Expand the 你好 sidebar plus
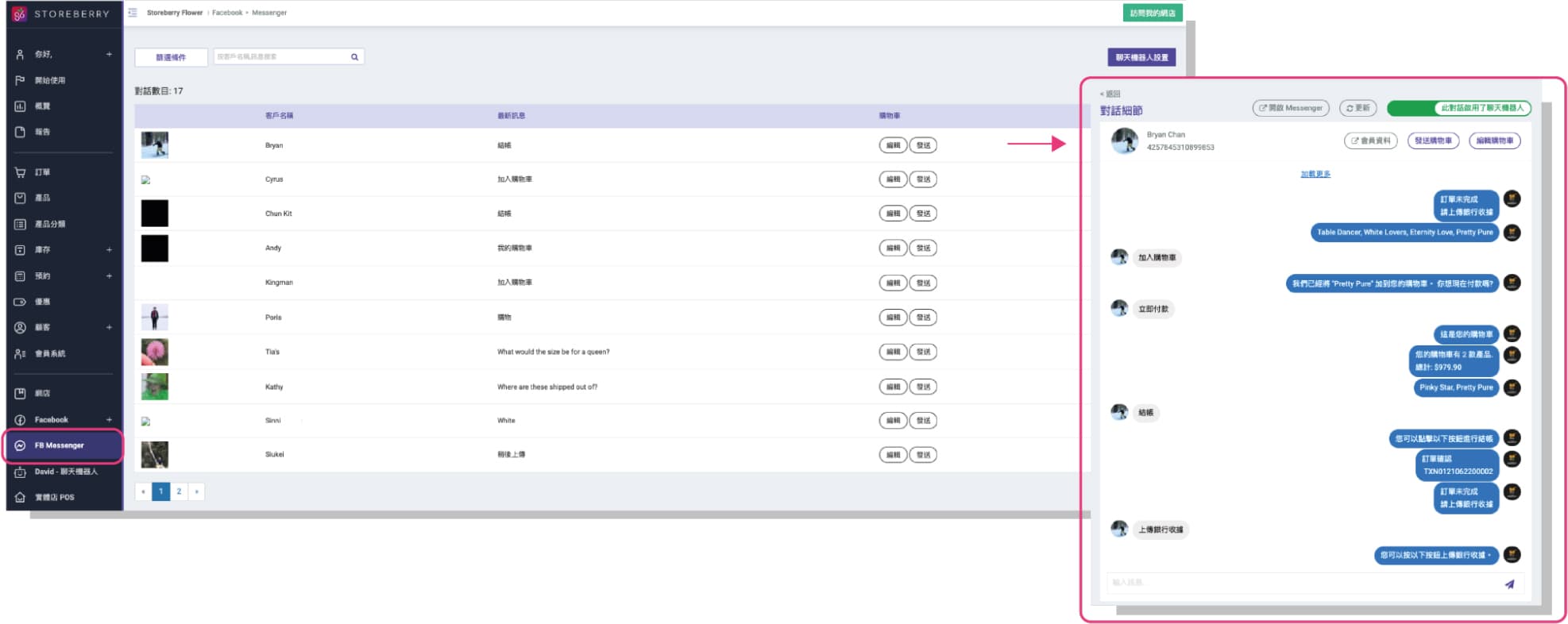Screen dimensions: 1568x624 109,55
